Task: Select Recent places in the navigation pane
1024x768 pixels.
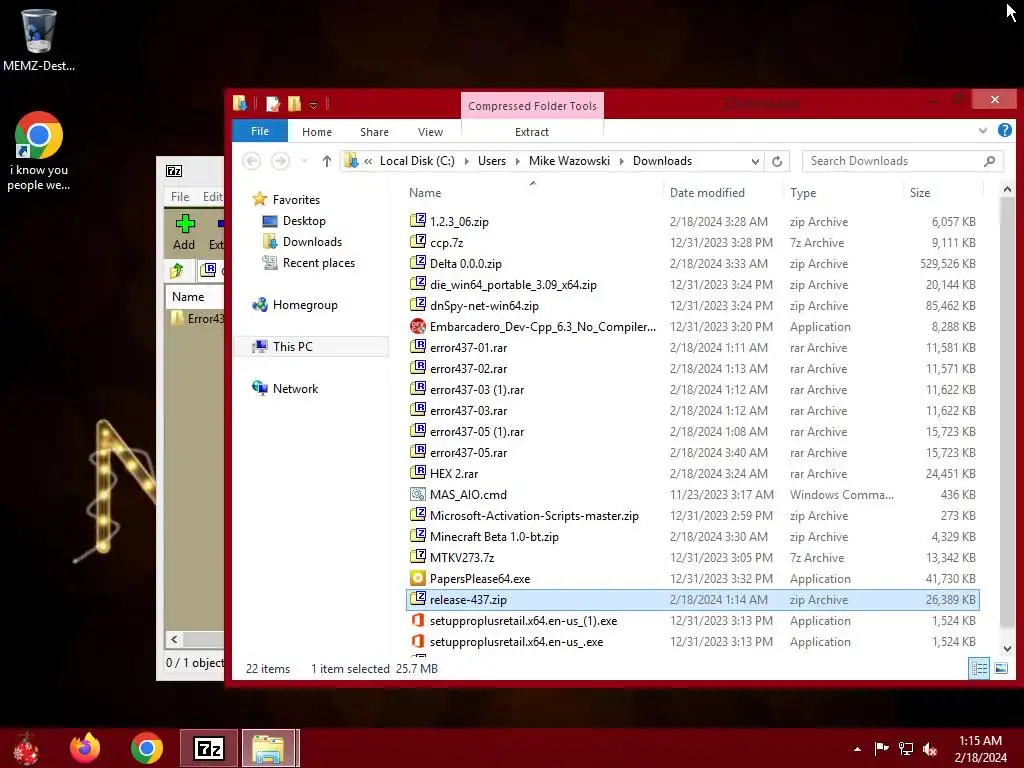Action: tap(319, 263)
